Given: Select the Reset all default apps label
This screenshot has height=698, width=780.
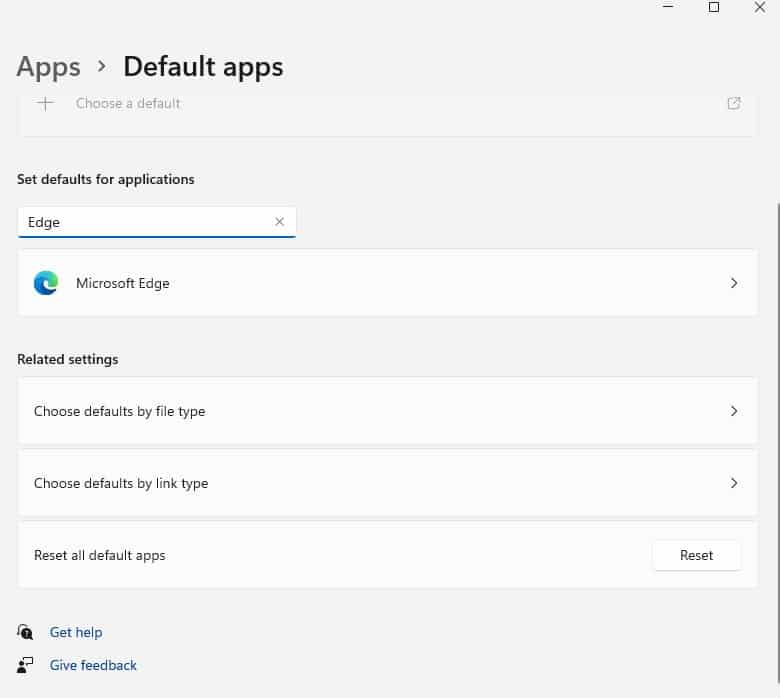Looking at the screenshot, I should (x=99, y=556).
